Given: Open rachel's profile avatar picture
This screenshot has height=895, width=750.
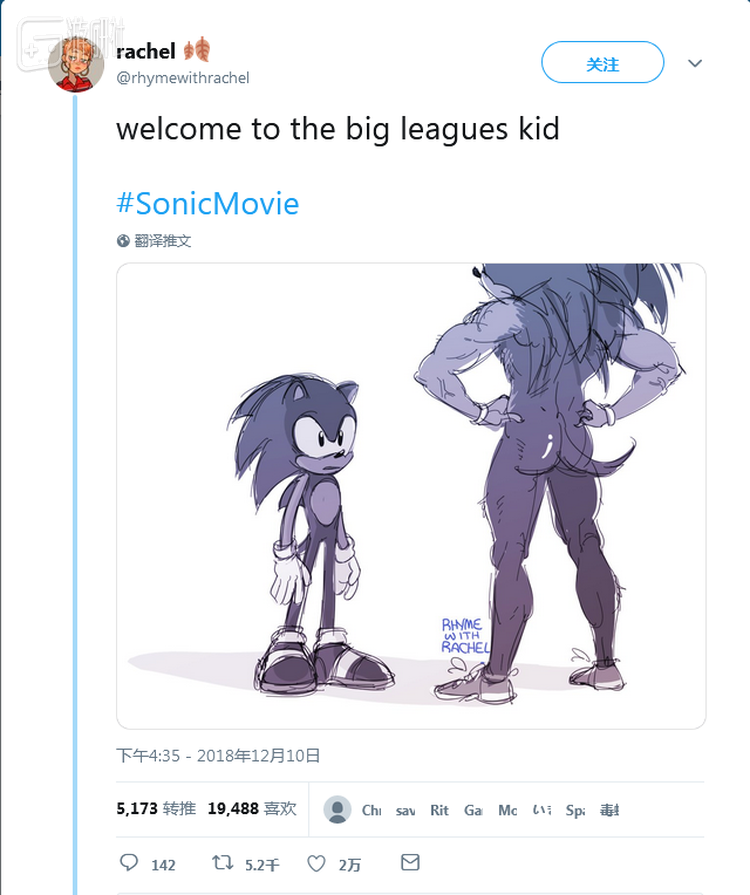Looking at the screenshot, I should (x=76, y=64).
